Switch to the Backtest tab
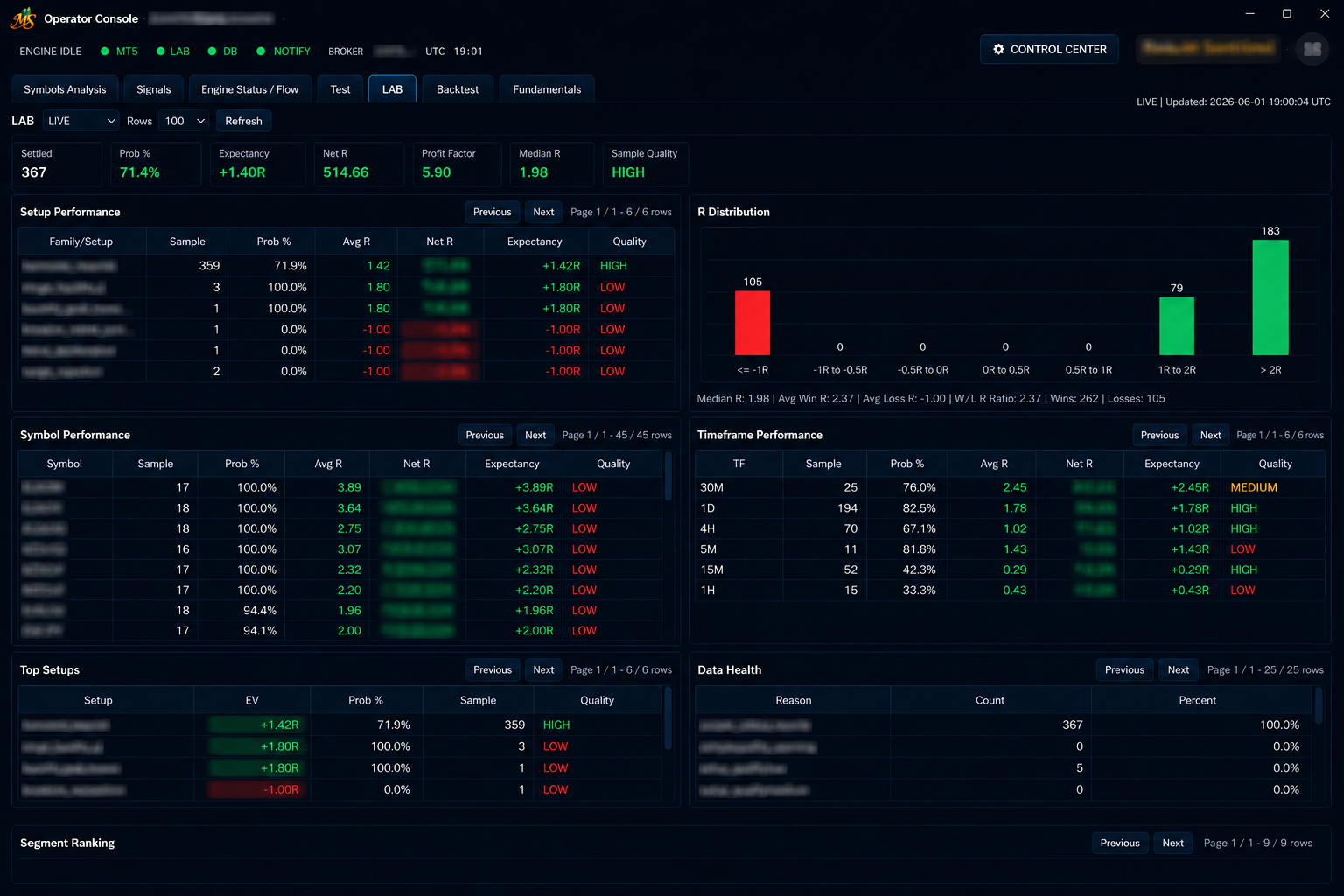Viewport: 1344px width, 896px height. 458,89
